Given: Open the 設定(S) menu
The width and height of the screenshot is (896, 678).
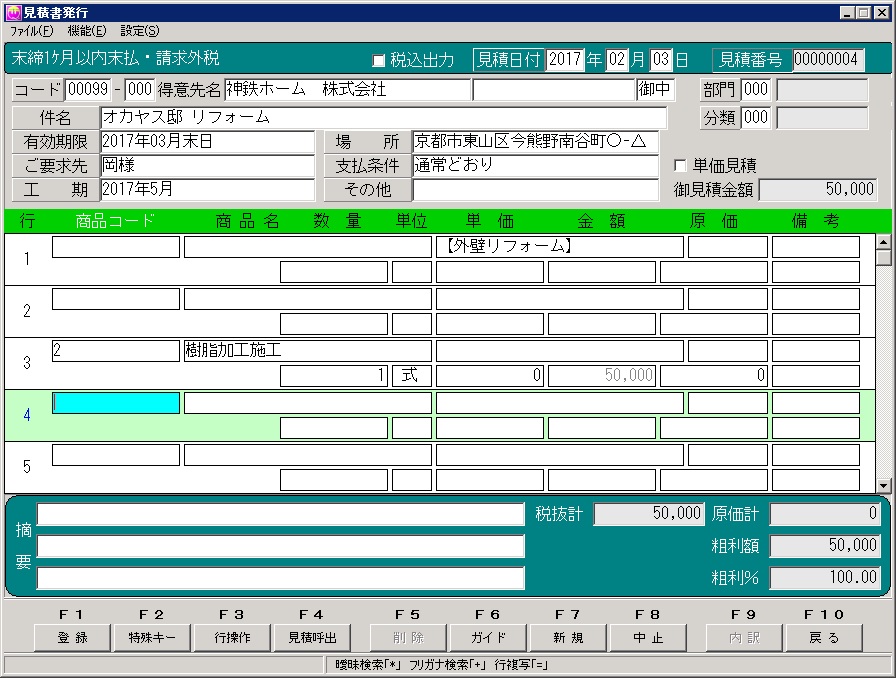Looking at the screenshot, I should [x=139, y=31].
